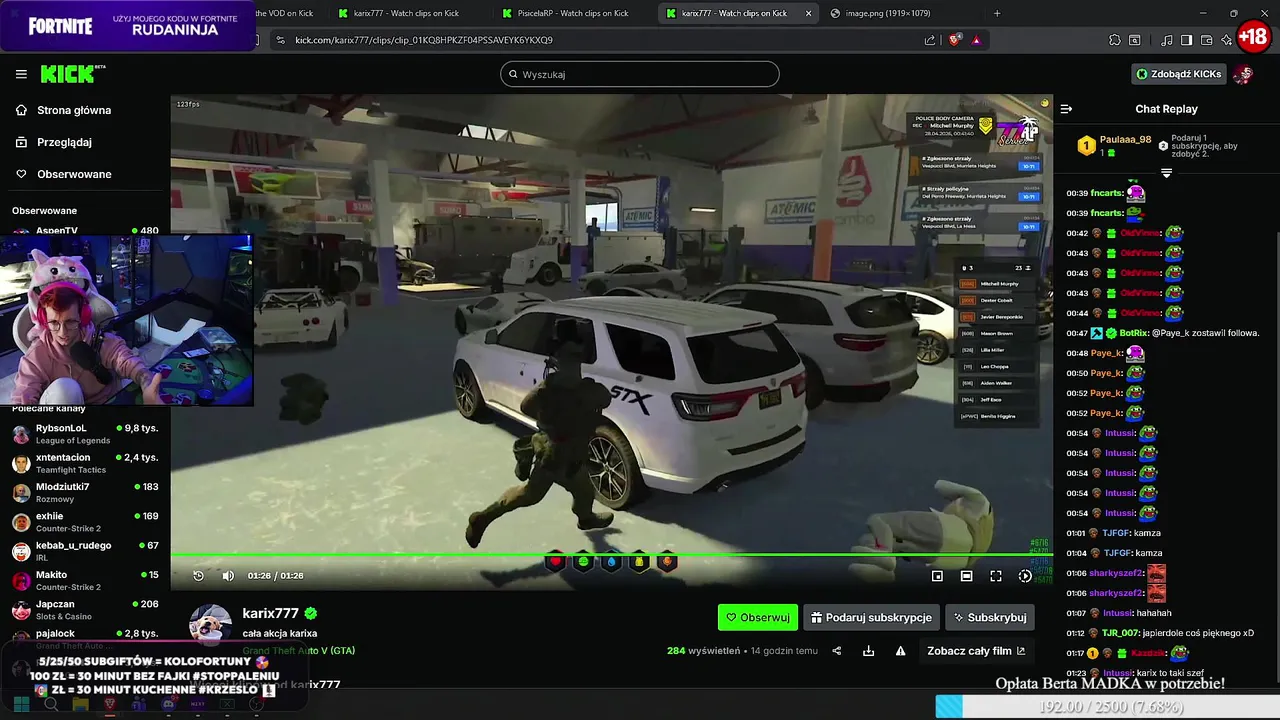Open the Grand Theft Auto V (GTA) category link
The width and height of the screenshot is (1280, 720).
point(298,651)
